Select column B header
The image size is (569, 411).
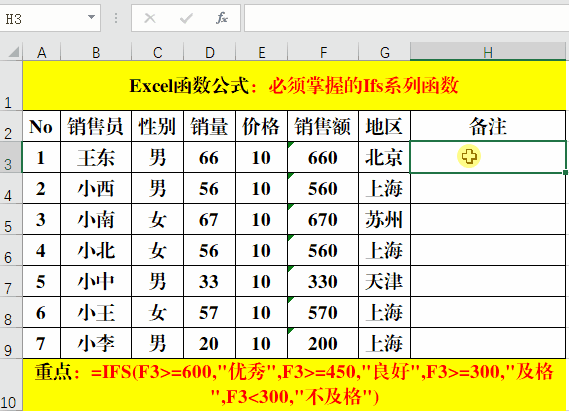[96, 53]
